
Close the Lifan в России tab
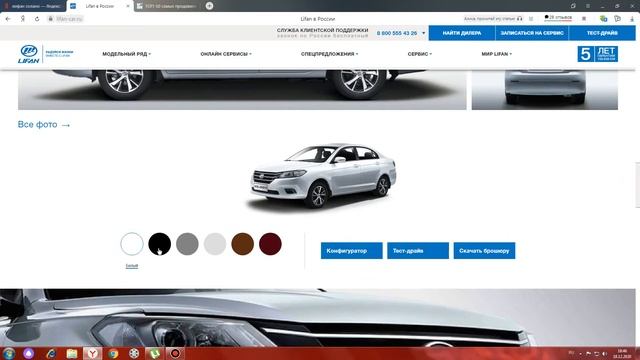tap(128, 6)
